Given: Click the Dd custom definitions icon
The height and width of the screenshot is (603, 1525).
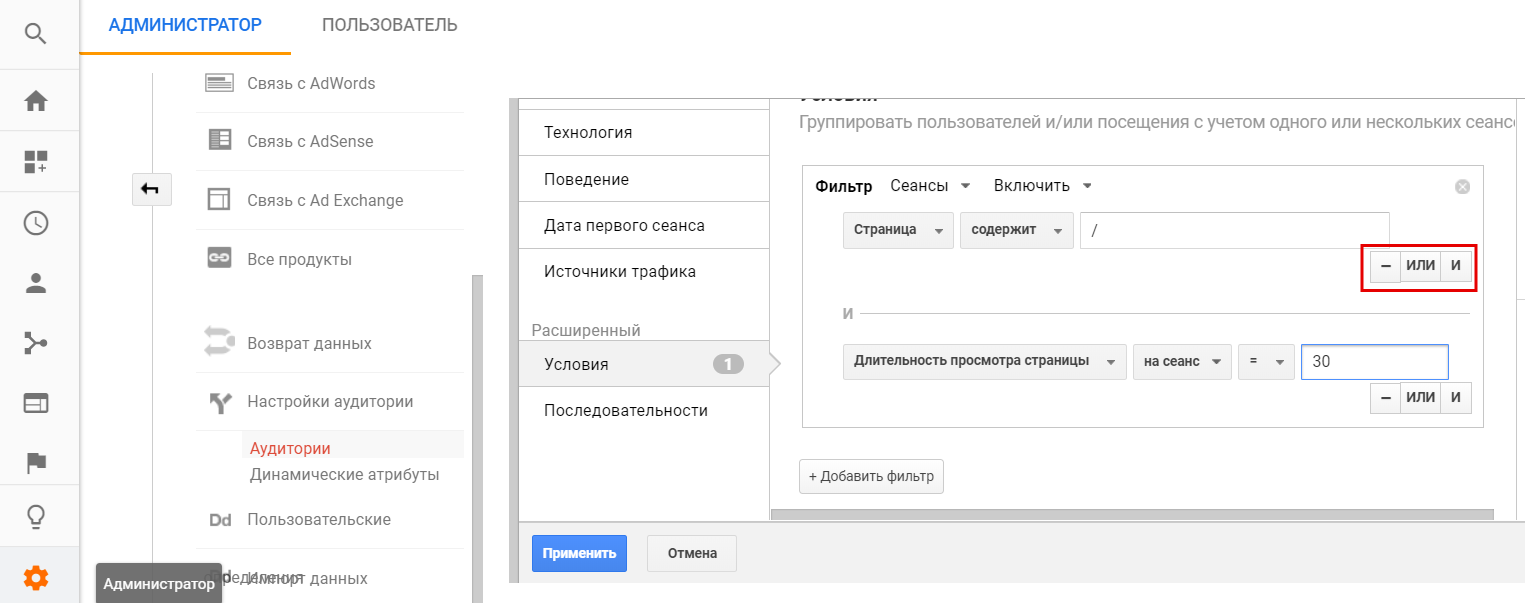Looking at the screenshot, I should point(219,520).
